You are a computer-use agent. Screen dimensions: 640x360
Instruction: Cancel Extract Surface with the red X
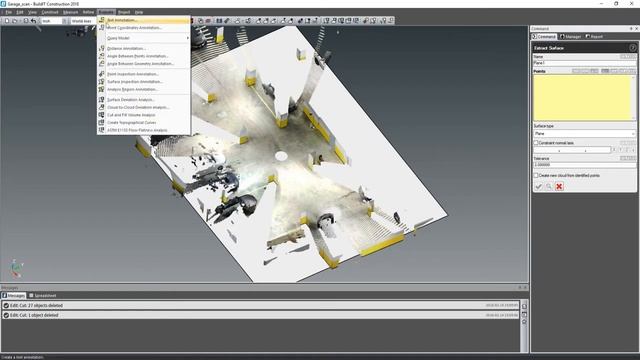pos(559,187)
